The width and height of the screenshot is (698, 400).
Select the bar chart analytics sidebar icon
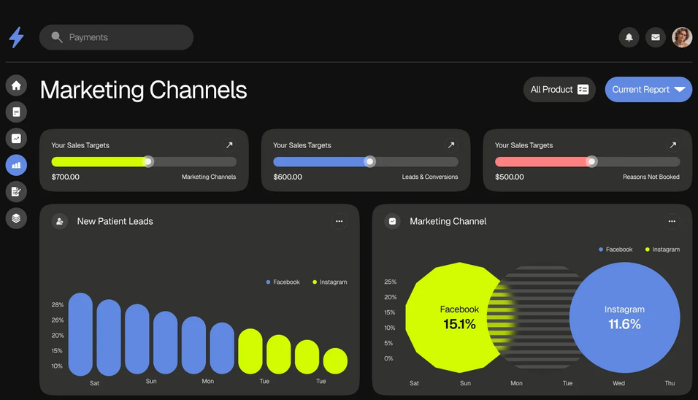tap(16, 165)
